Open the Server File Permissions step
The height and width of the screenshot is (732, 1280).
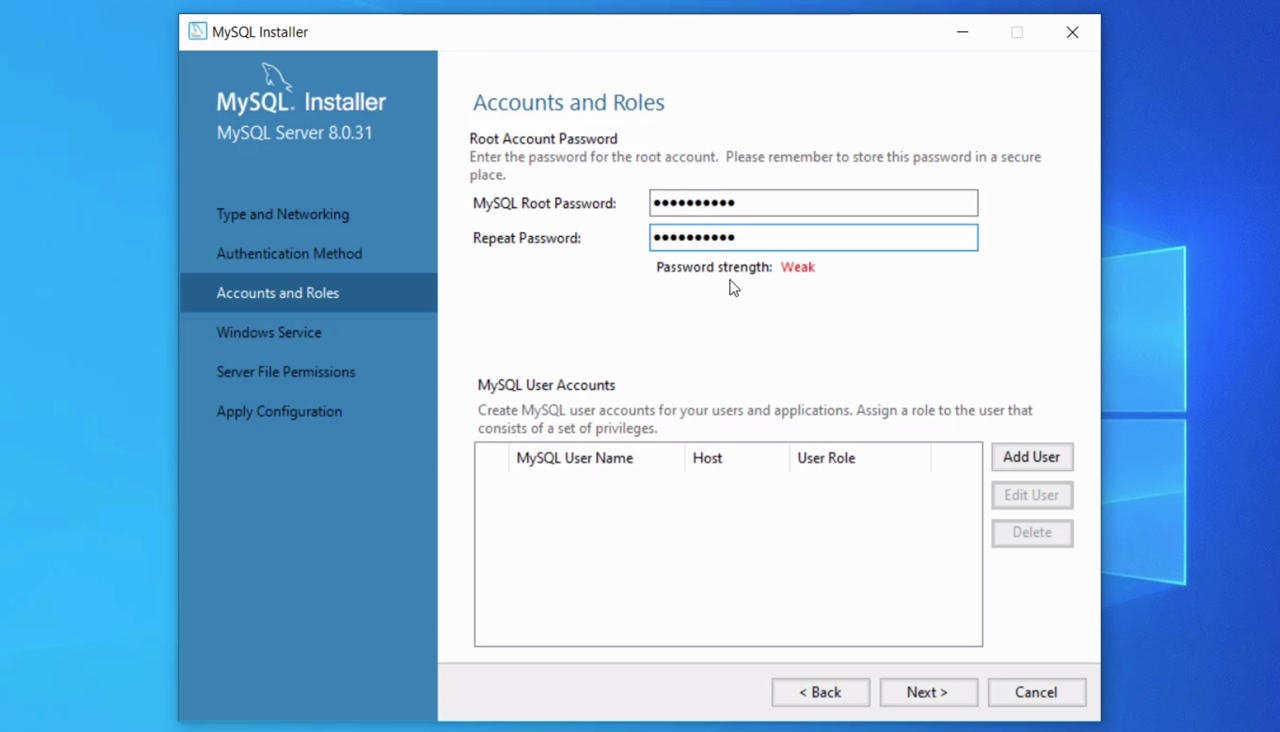(x=286, y=372)
